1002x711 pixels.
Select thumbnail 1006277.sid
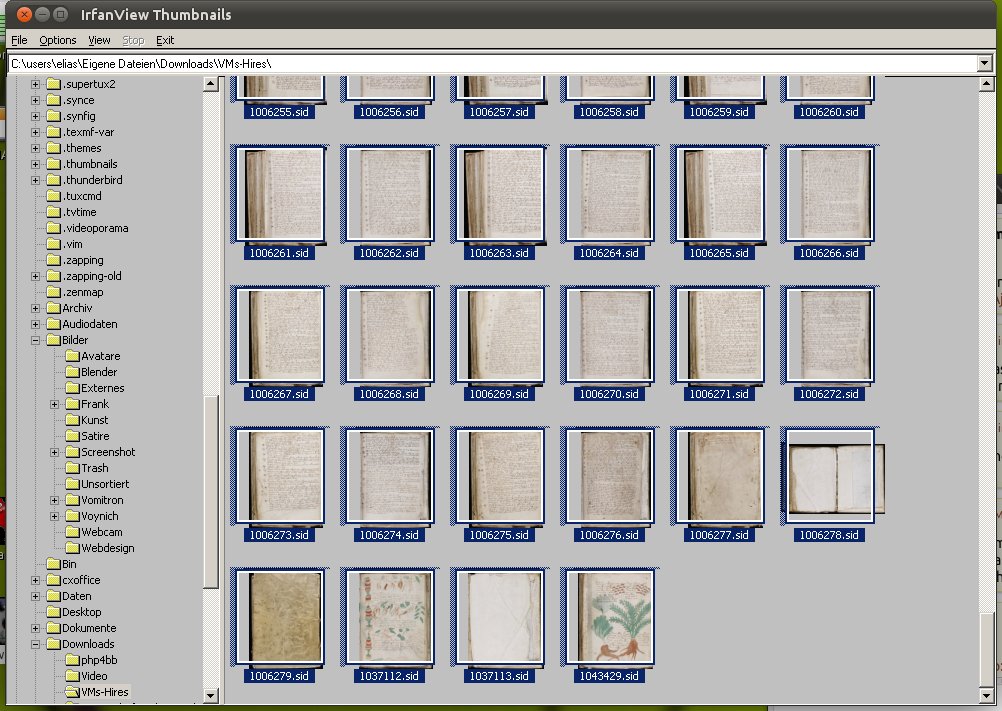(719, 477)
